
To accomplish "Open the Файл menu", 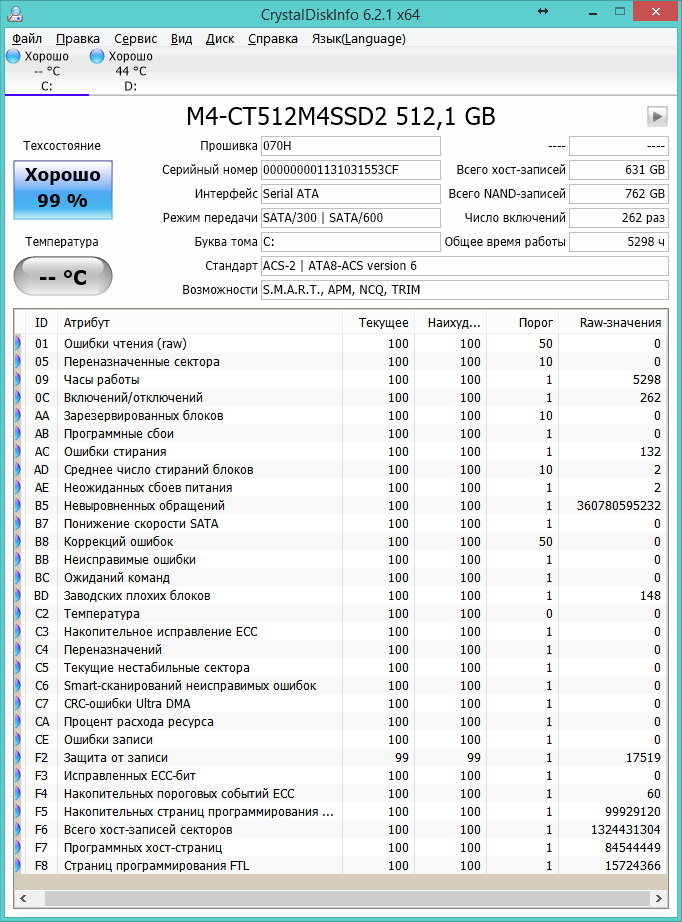I will [x=26, y=39].
